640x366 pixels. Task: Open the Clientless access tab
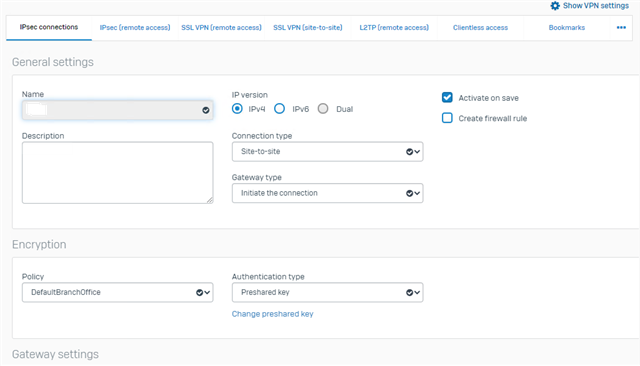[x=480, y=27]
